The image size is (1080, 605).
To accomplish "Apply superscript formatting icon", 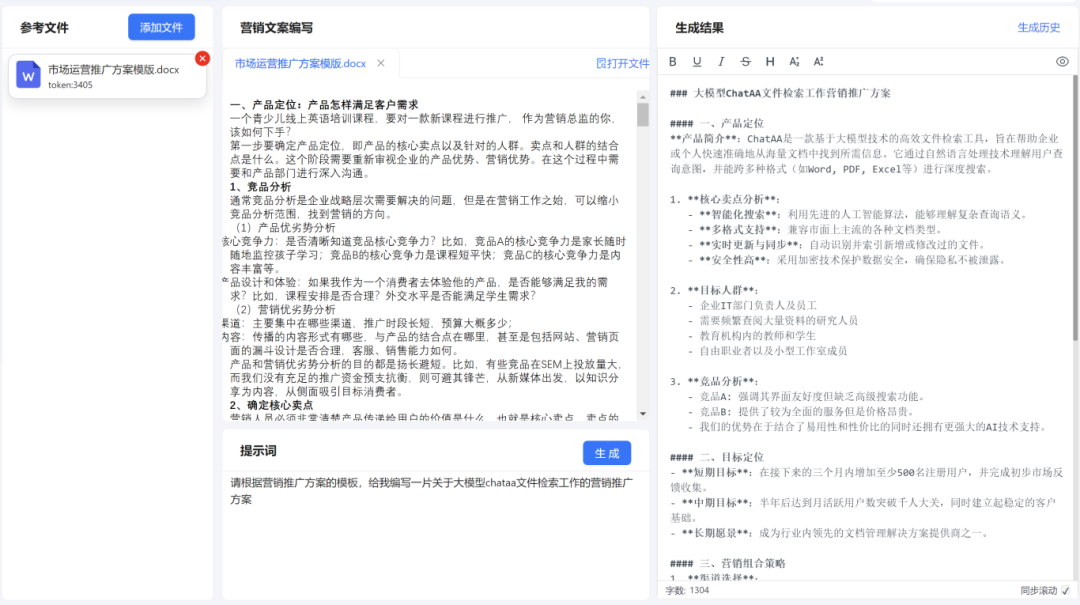I will coord(818,61).
